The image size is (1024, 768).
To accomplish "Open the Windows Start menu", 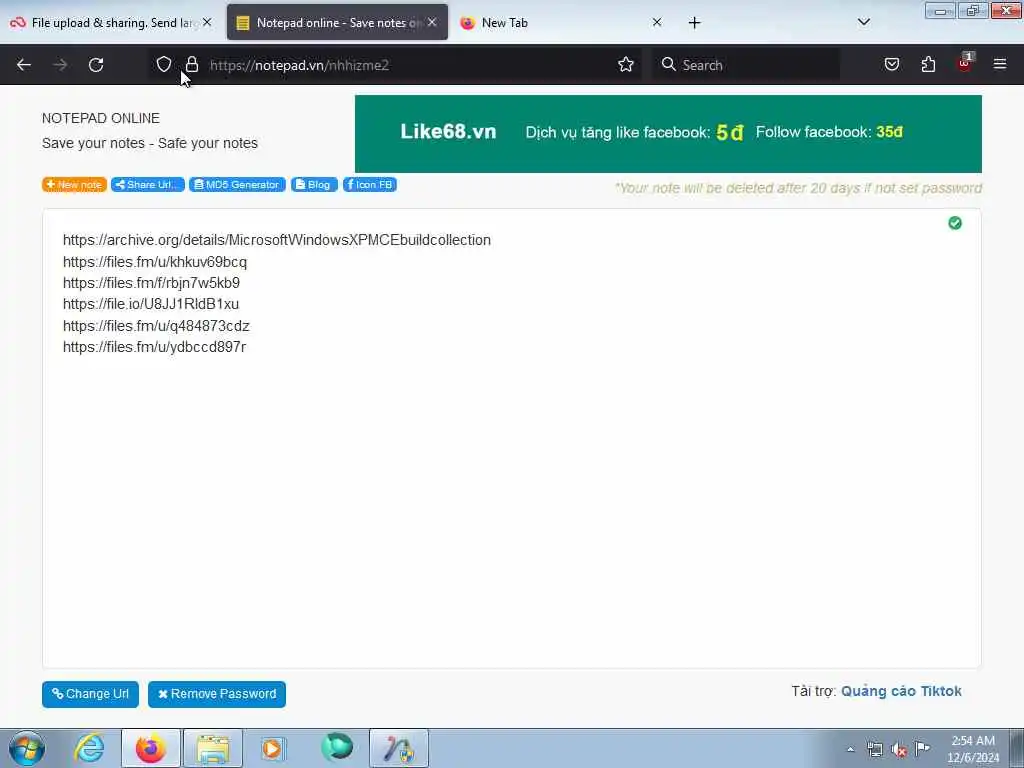I will (27, 748).
